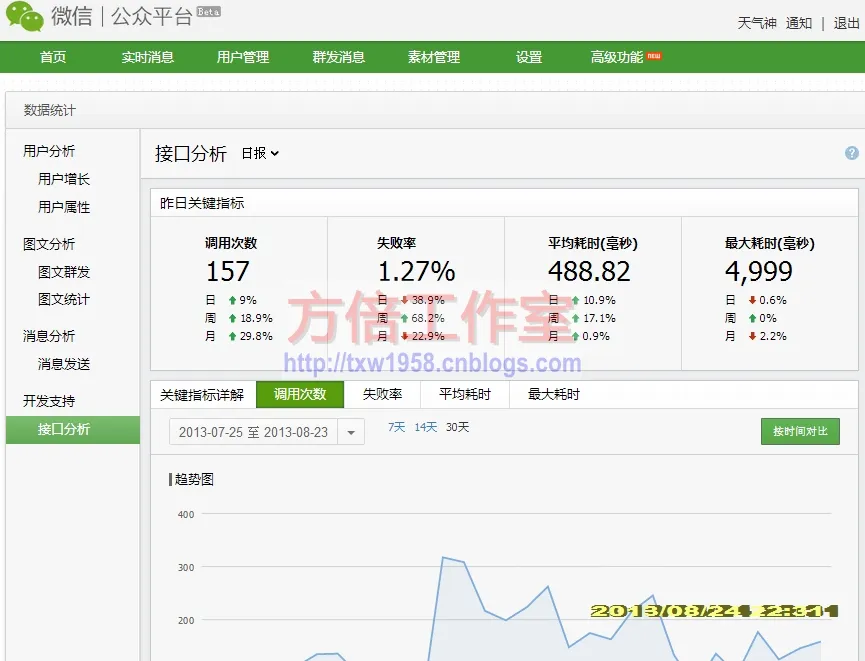Click the 'new' badge beside 高级功能
865x661 pixels.
tap(654, 56)
